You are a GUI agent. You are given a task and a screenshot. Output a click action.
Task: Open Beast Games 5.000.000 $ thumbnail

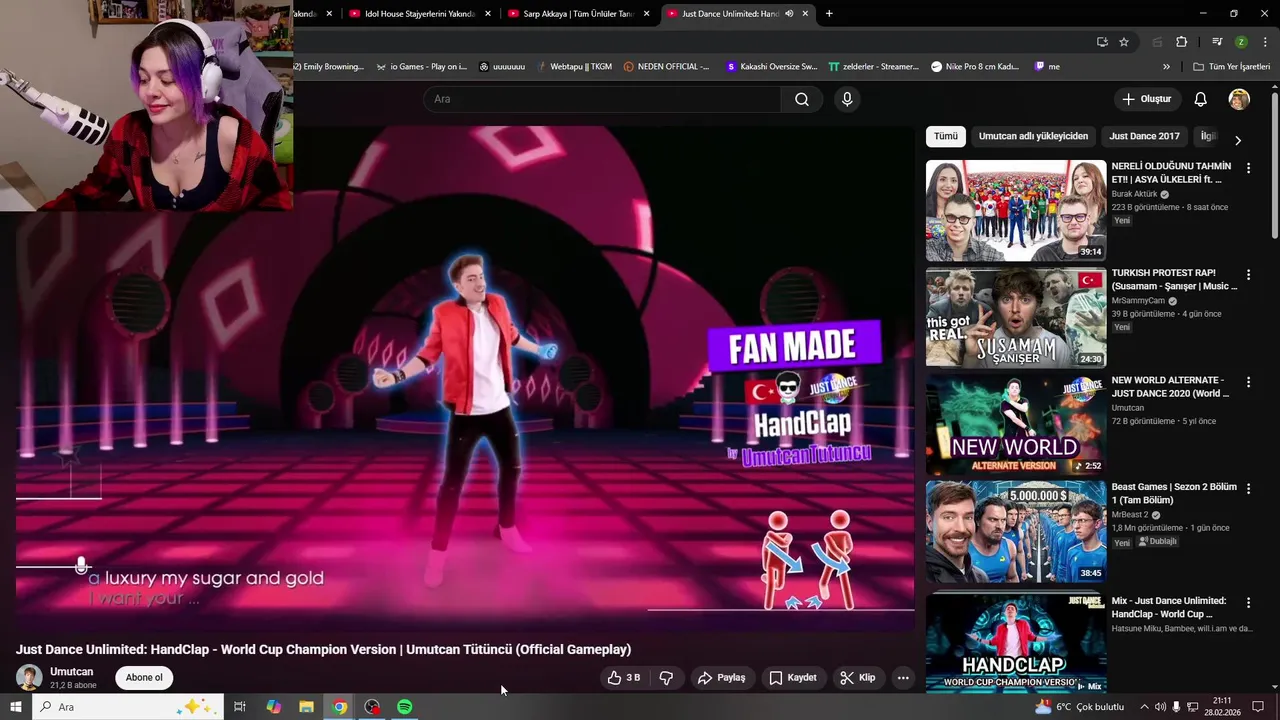(1016, 532)
